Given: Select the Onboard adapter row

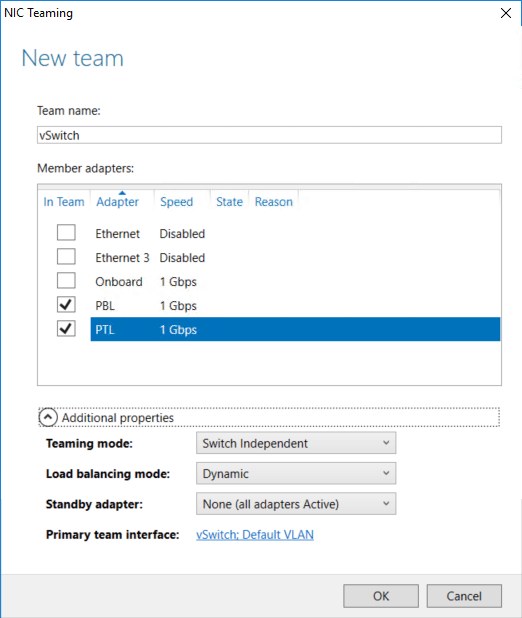Looking at the screenshot, I should coord(295,281).
